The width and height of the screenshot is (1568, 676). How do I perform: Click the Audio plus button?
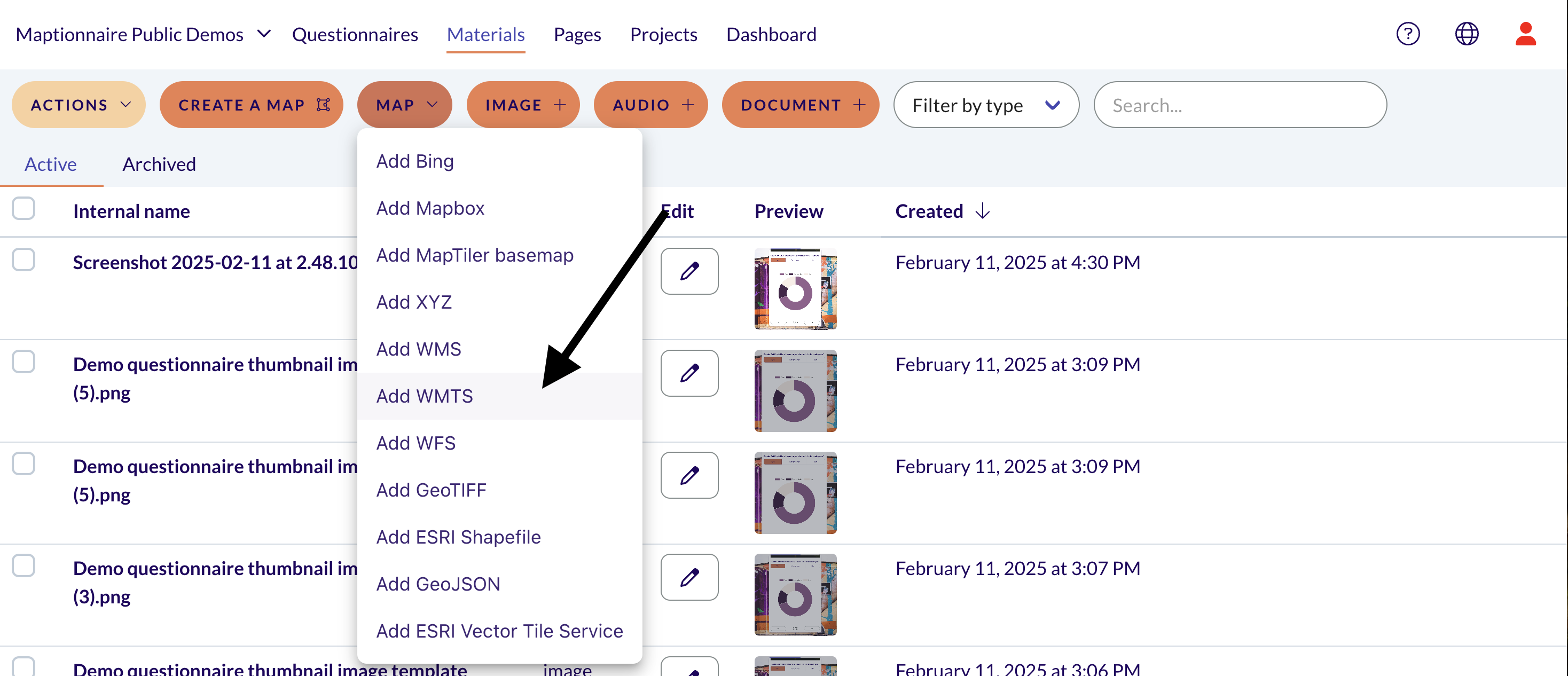[650, 105]
